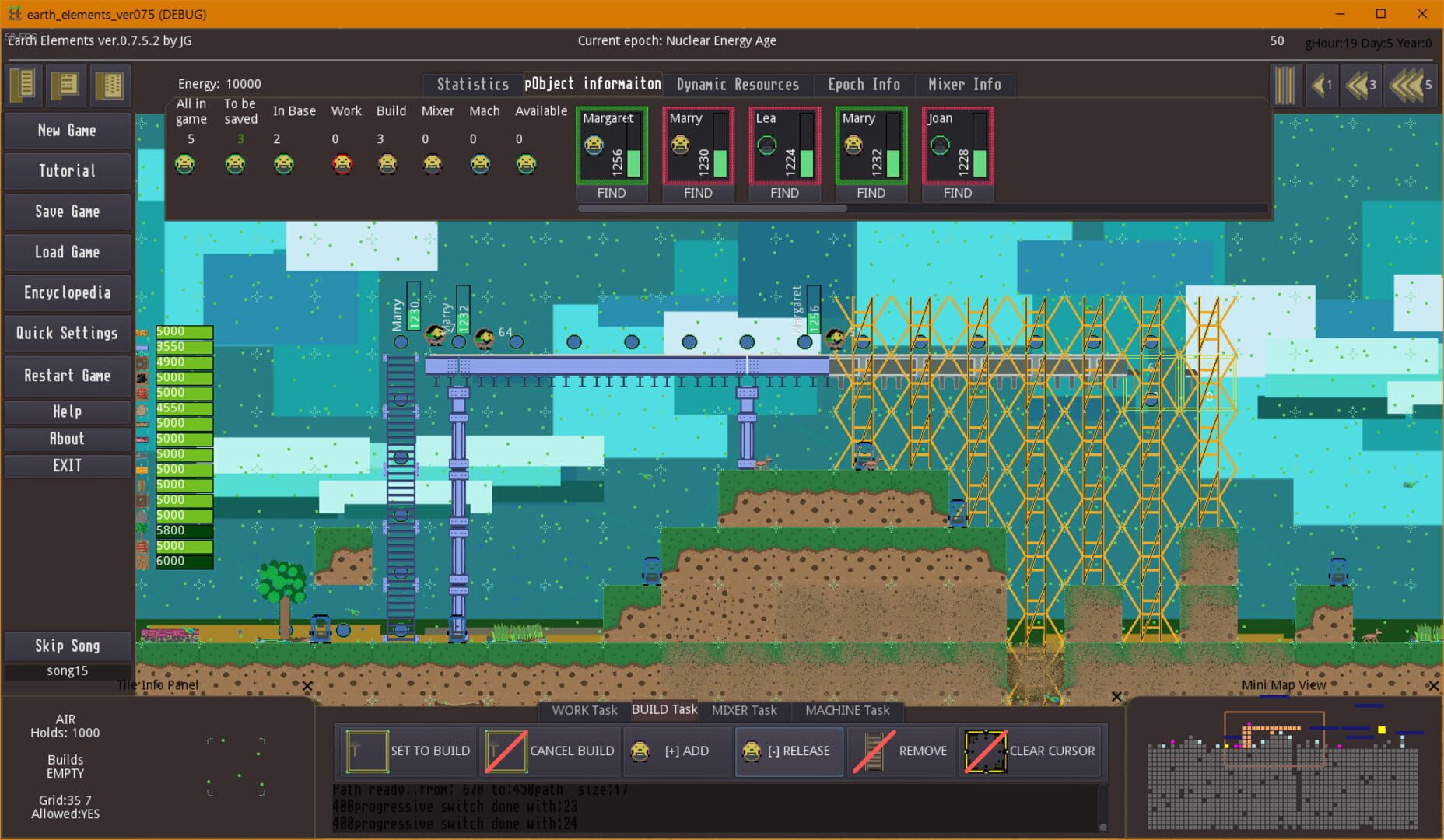Set game speed to 5 with triple-arrow icon

(x=1410, y=85)
